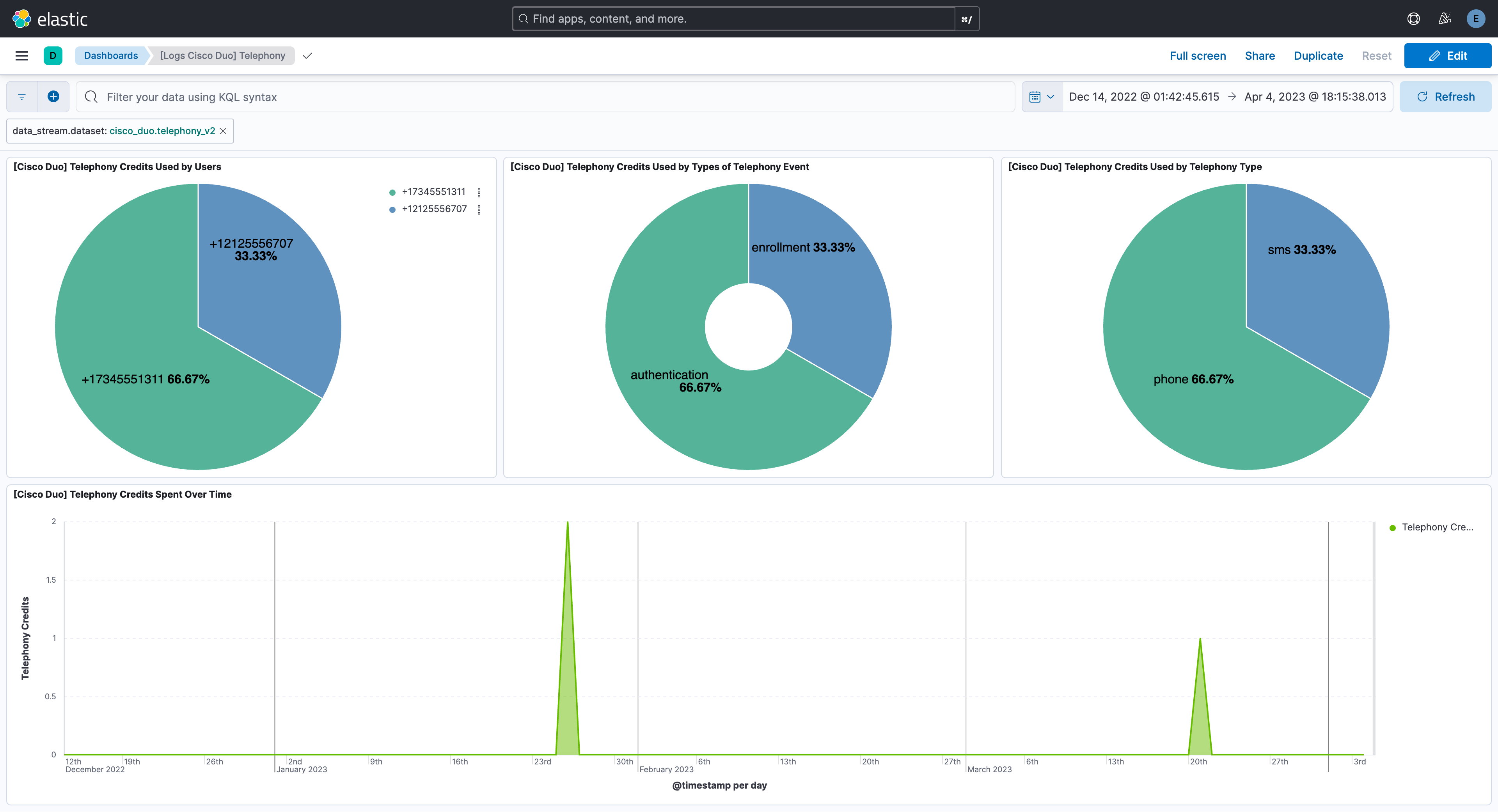The width and height of the screenshot is (1498, 812).
Task: Switch to Edit mode
Action: click(x=1447, y=55)
